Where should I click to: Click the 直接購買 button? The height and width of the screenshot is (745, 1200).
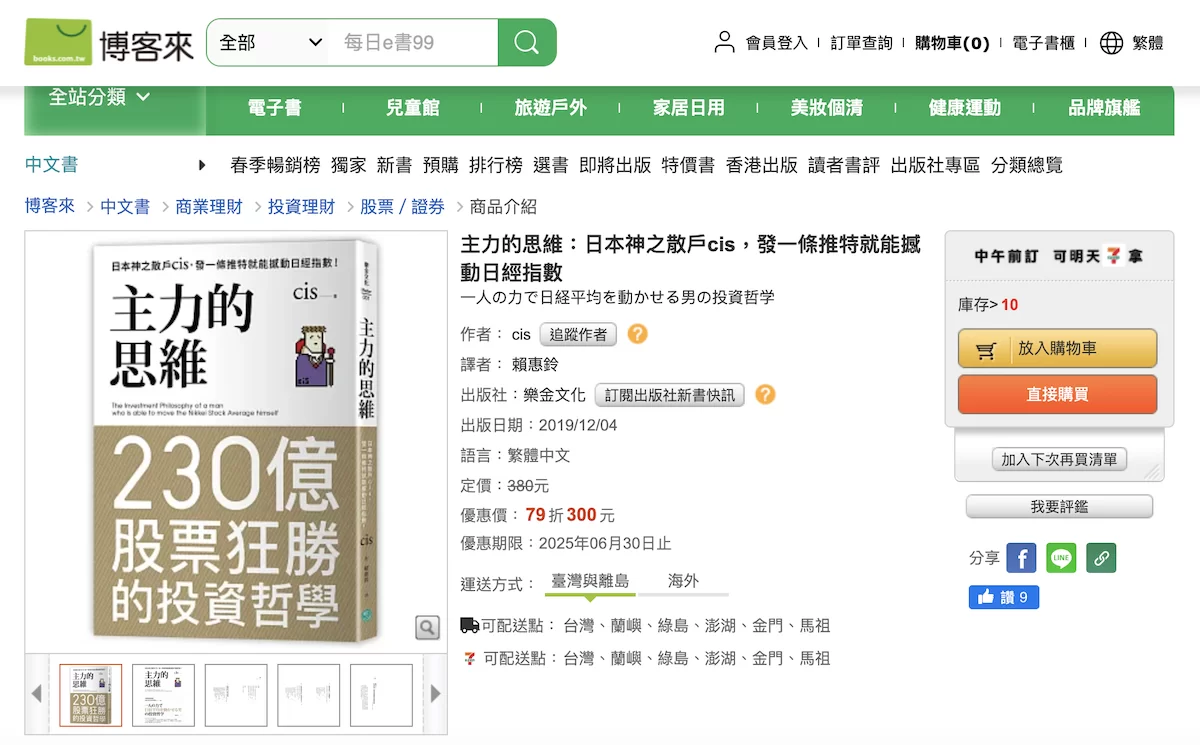pyautogui.click(x=1057, y=394)
